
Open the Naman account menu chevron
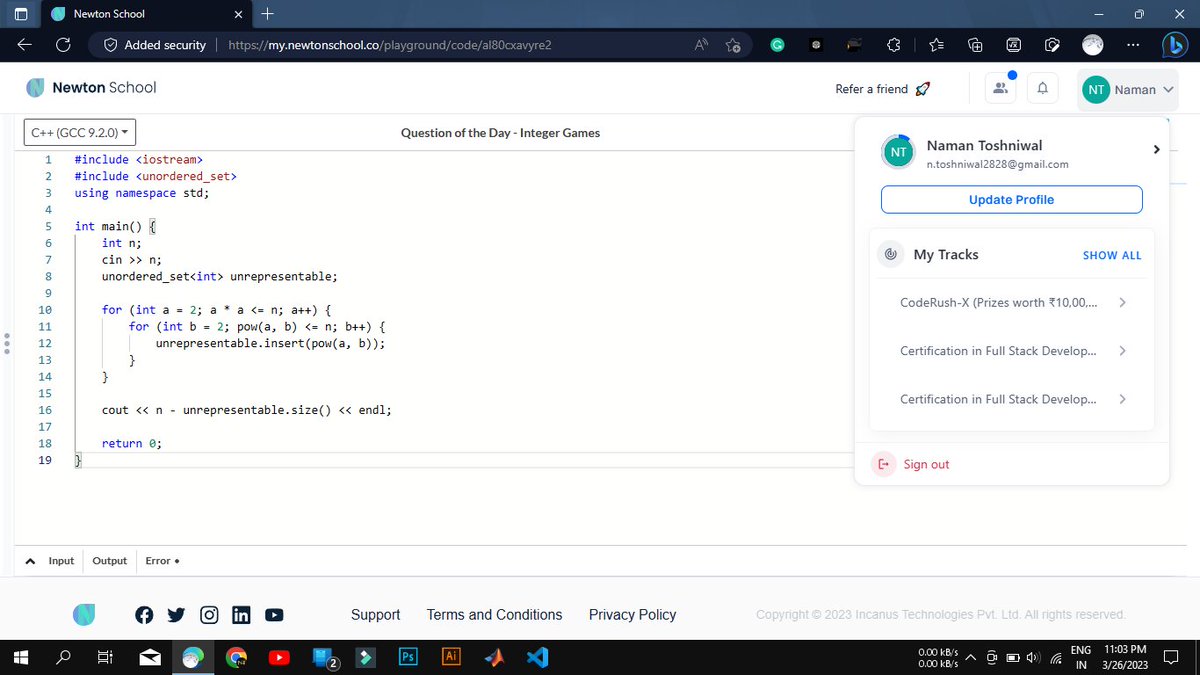click(1166, 90)
